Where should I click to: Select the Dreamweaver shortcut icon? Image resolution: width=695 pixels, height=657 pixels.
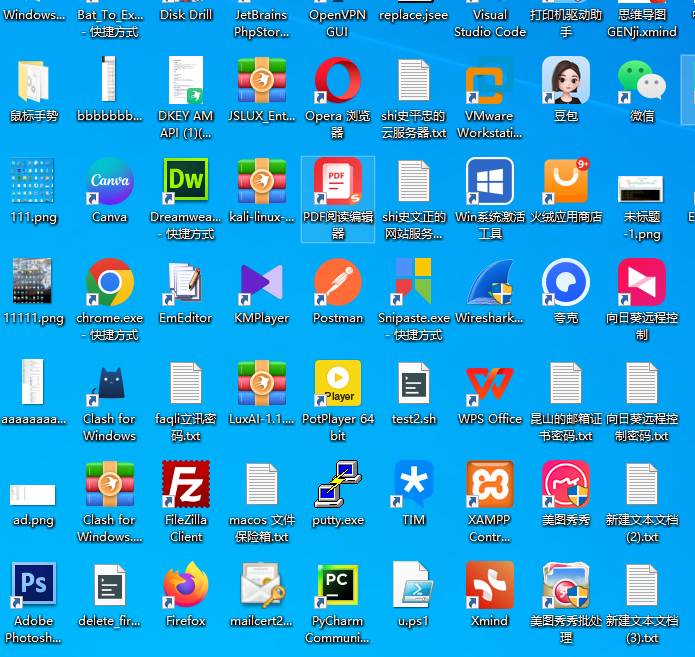pyautogui.click(x=186, y=181)
